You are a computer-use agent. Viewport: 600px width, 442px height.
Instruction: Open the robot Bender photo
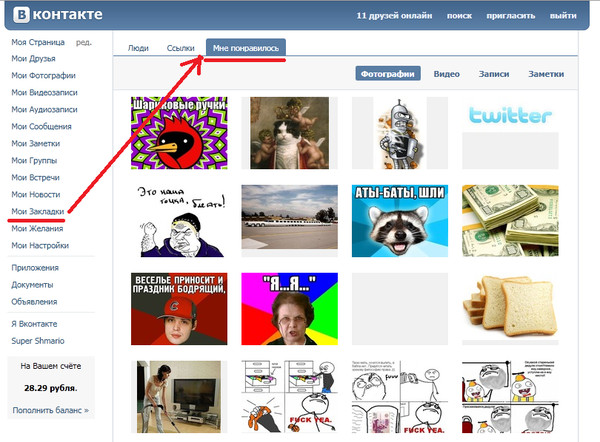[400, 133]
